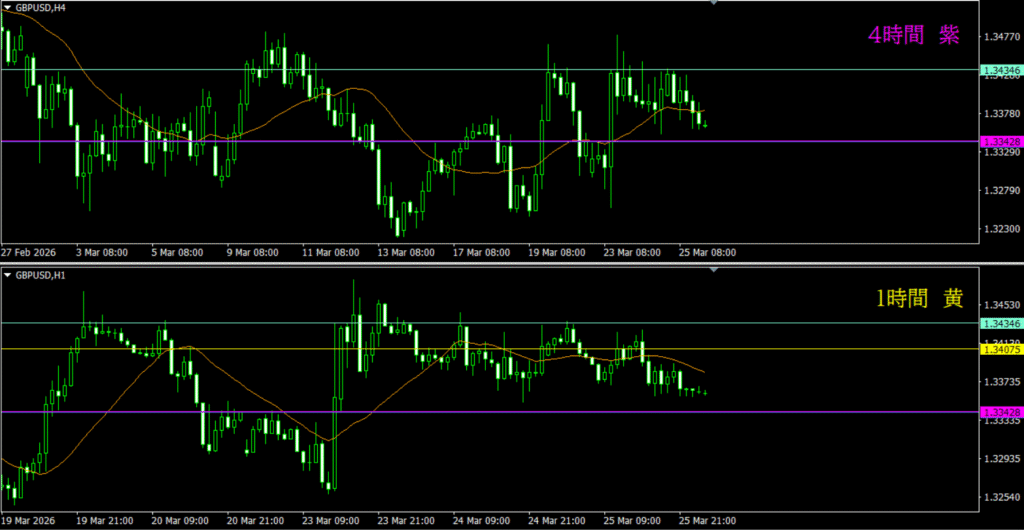Click the chart shift marker on H1 chart
1024x530 pixels.
click(x=713, y=270)
